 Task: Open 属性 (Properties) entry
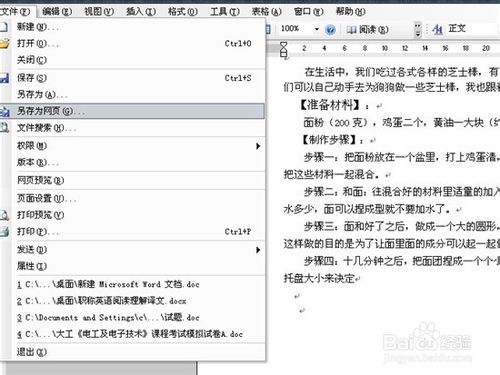133,266
